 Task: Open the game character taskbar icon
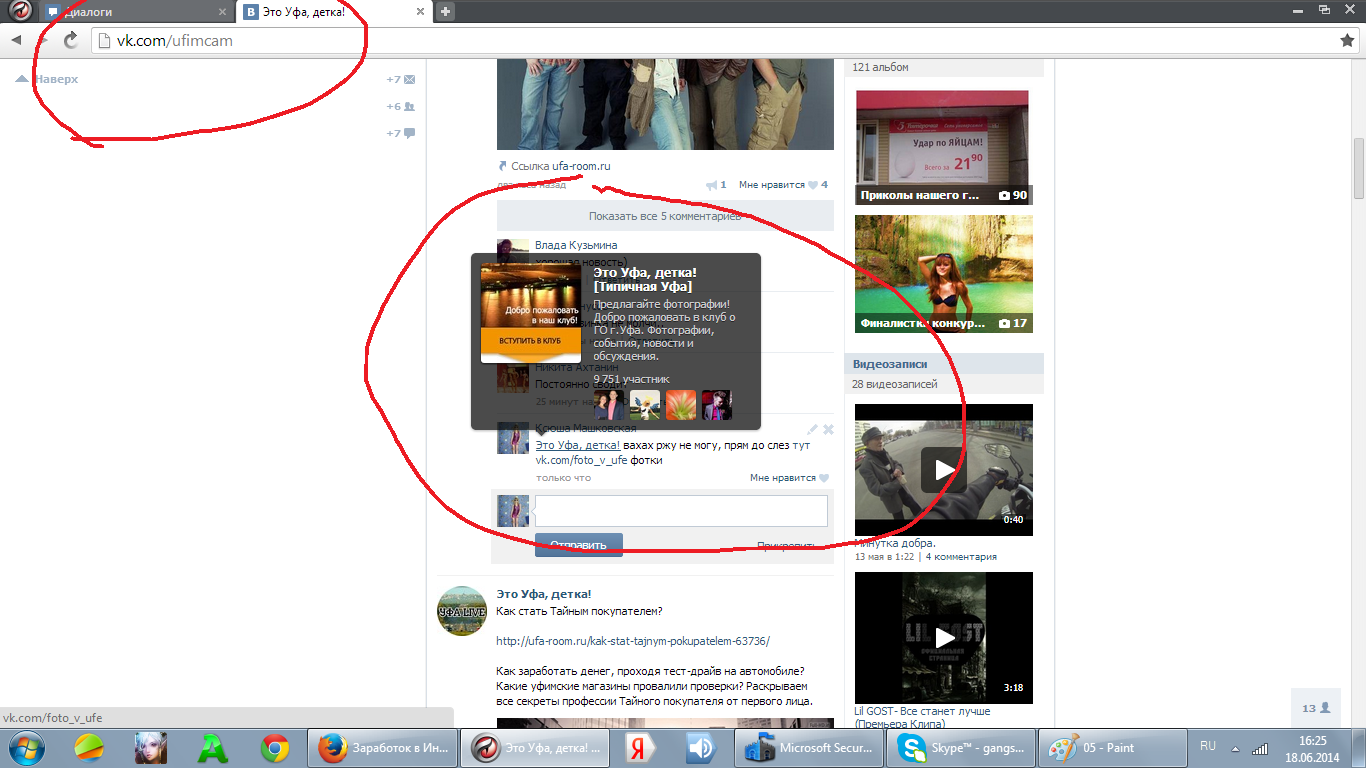(x=151, y=747)
